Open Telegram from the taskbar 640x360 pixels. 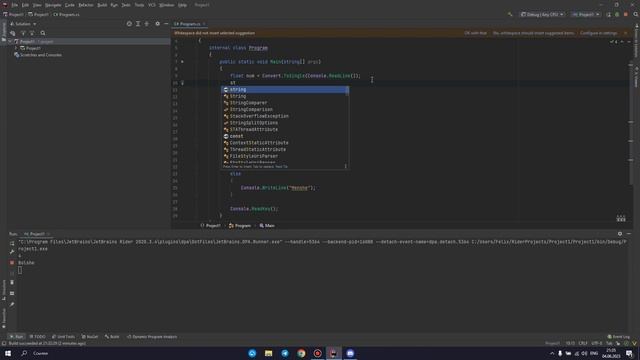(285, 353)
